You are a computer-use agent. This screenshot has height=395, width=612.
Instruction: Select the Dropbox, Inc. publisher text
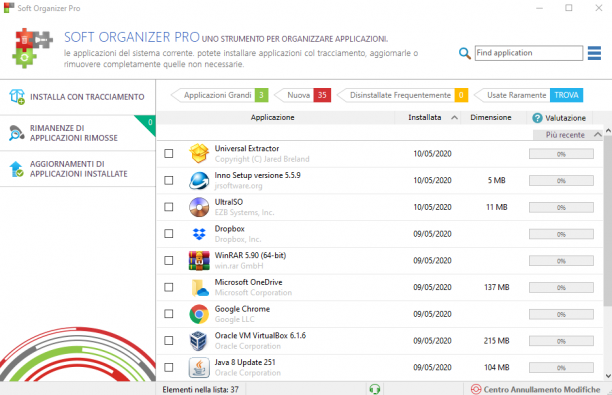click(238, 239)
